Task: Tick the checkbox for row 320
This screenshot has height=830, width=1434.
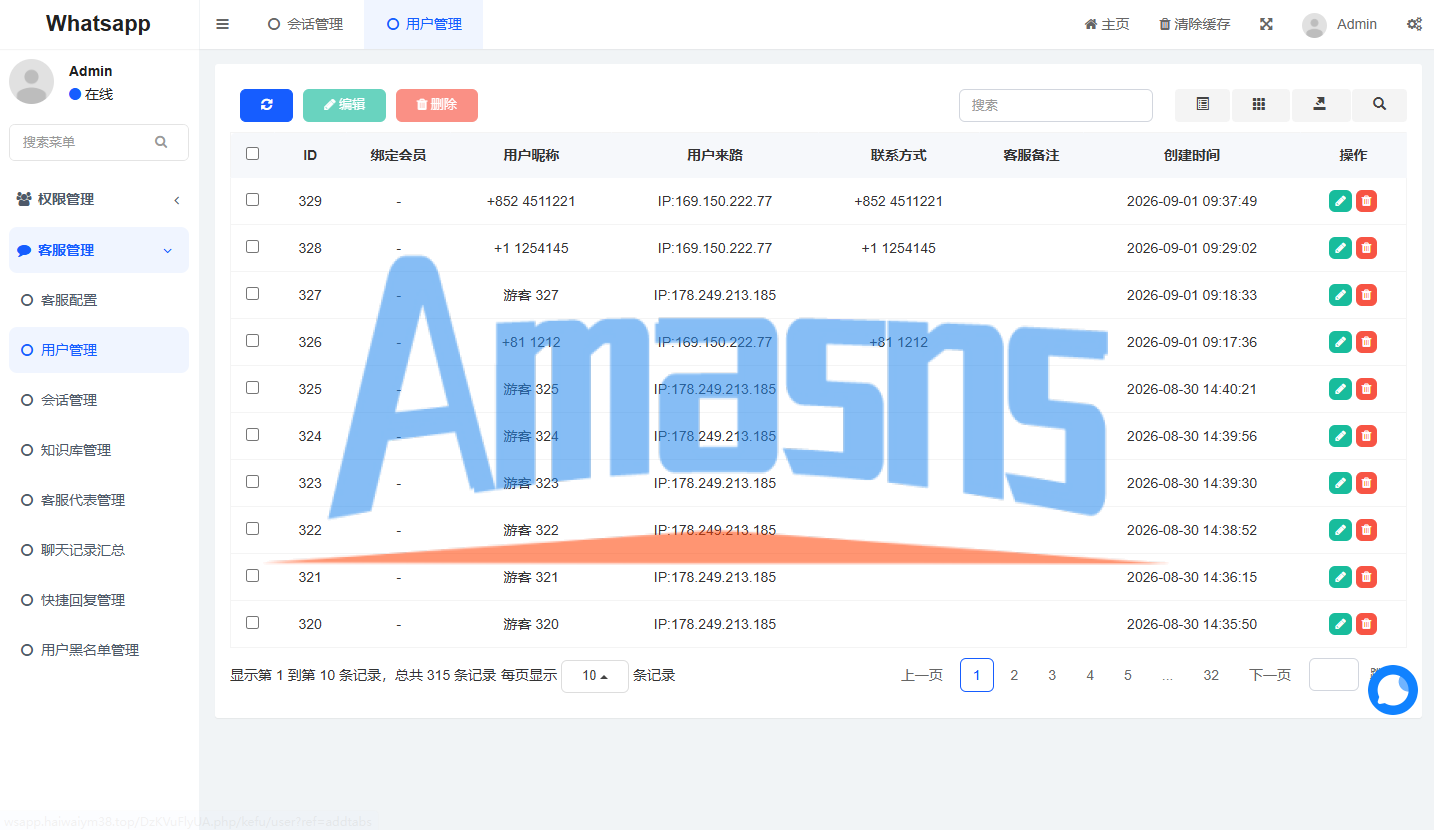Action: (x=252, y=623)
